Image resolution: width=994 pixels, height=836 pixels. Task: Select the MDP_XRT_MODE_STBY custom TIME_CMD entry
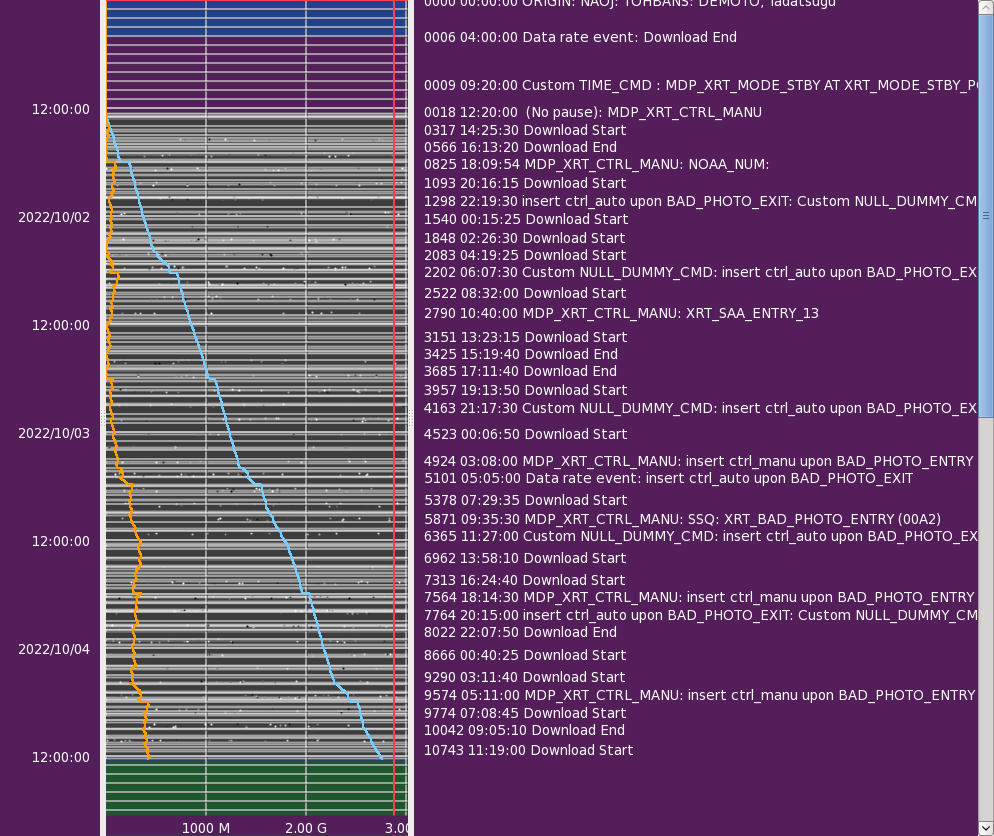tap(700, 85)
